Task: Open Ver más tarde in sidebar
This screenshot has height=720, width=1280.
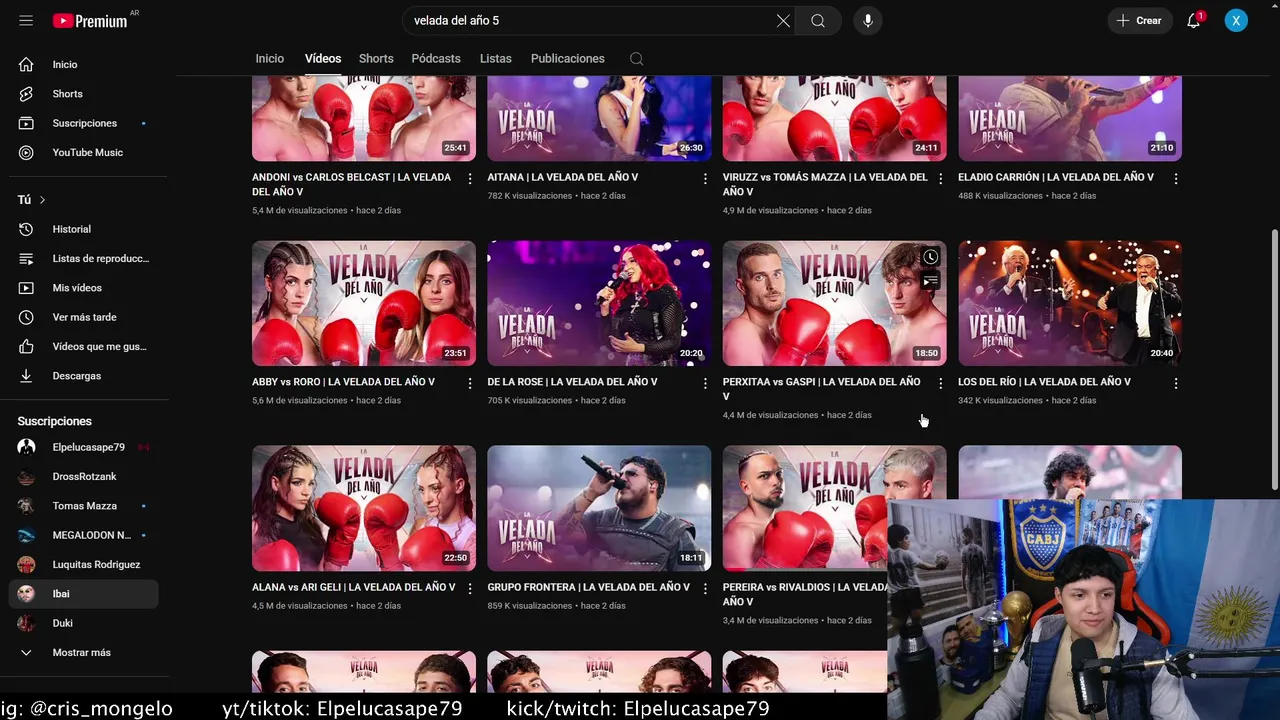Action: coord(84,317)
